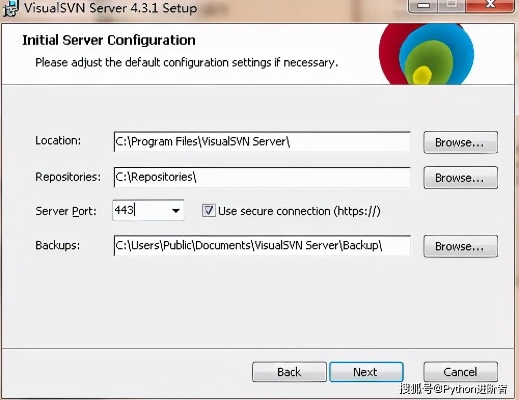Viewport: 519px width, 400px height.
Task: Browse for the Location folder
Action: pyautogui.click(x=460, y=142)
